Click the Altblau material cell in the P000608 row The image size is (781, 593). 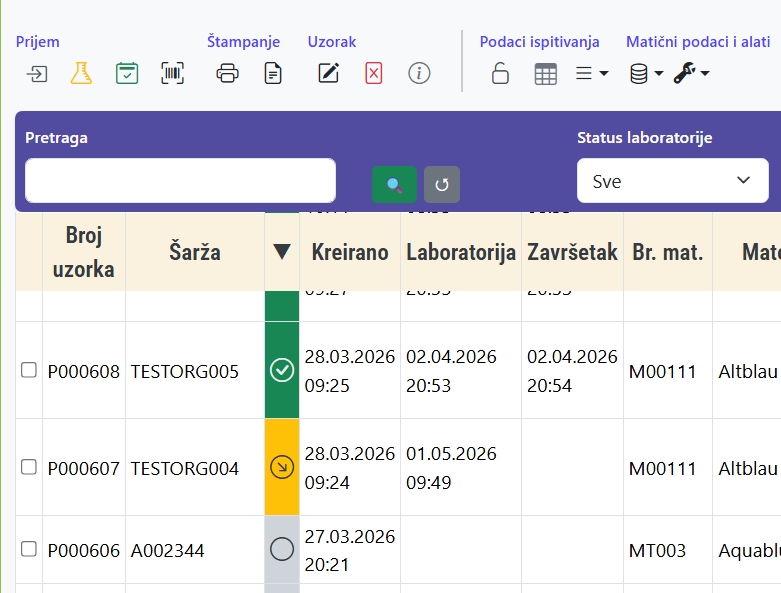pos(748,371)
